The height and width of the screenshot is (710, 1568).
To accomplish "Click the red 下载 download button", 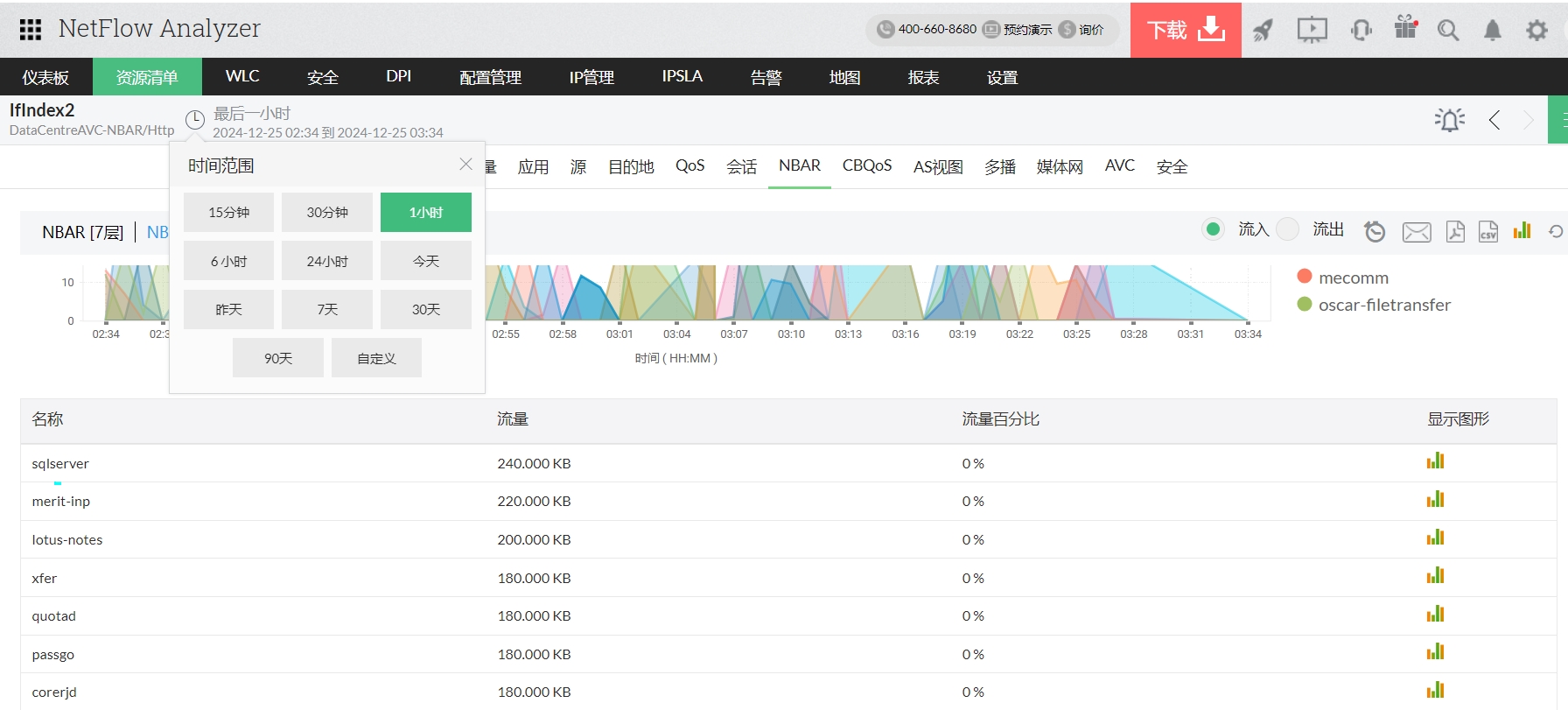I will [1185, 31].
